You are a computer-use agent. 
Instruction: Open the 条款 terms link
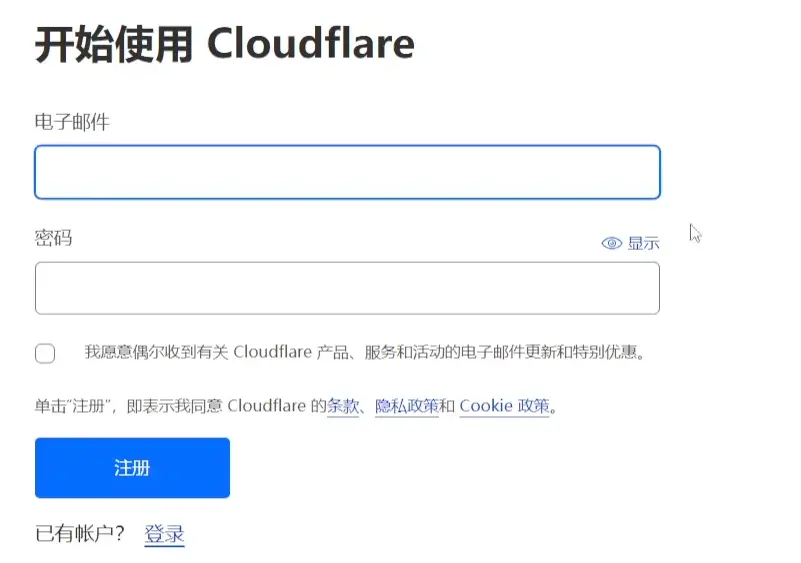(343, 406)
